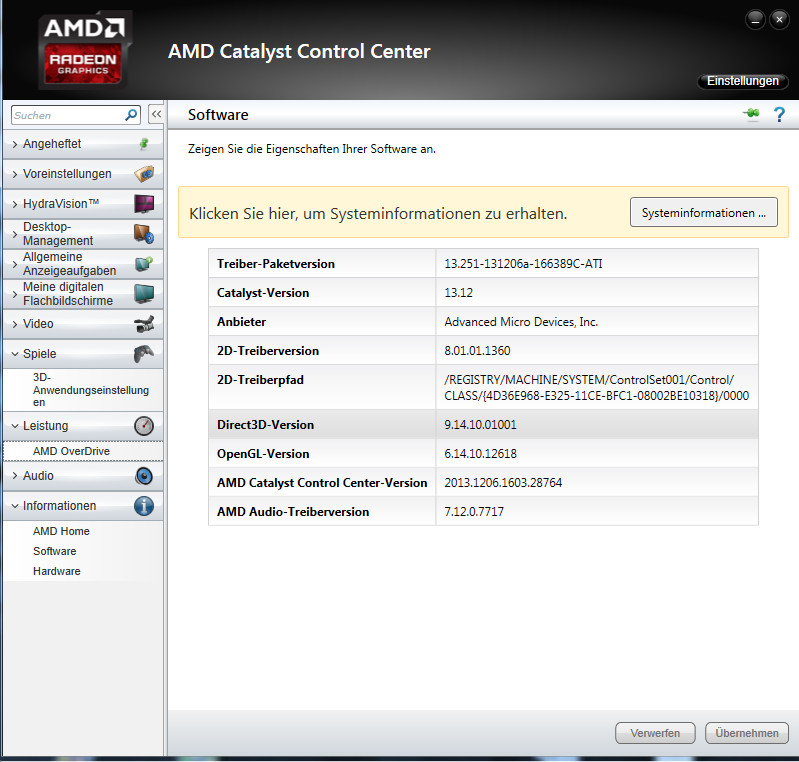The image size is (799, 762).
Task: Click the Desktop-Management icon
Action: (144, 233)
